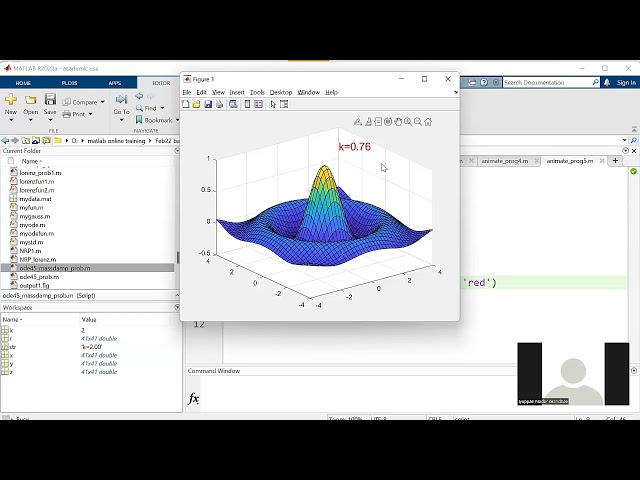
Task: Click the Zoom Out magnifier on the axes toolbar
Action: (x=418, y=122)
